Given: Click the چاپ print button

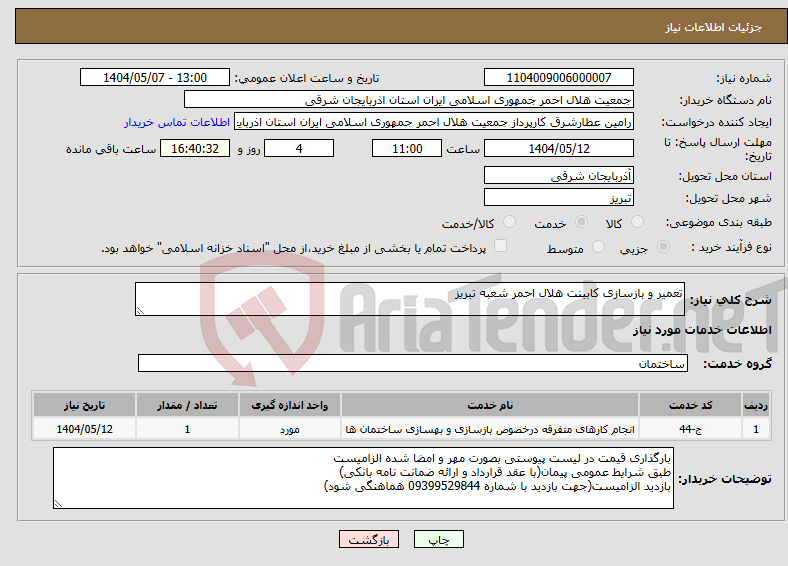Looking at the screenshot, I should pos(439,539).
